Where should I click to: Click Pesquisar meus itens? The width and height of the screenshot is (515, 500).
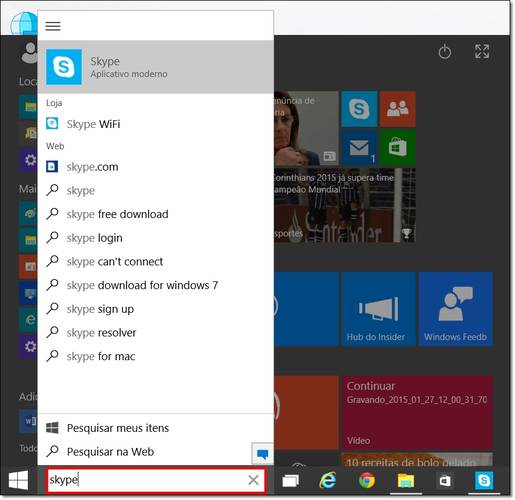156,428
